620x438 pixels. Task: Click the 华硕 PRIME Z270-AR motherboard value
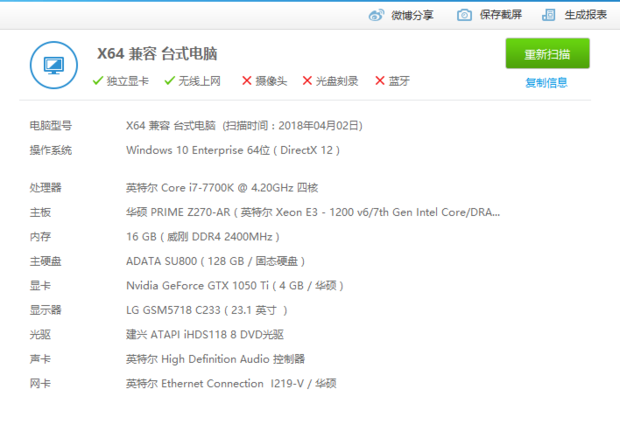click(313, 212)
